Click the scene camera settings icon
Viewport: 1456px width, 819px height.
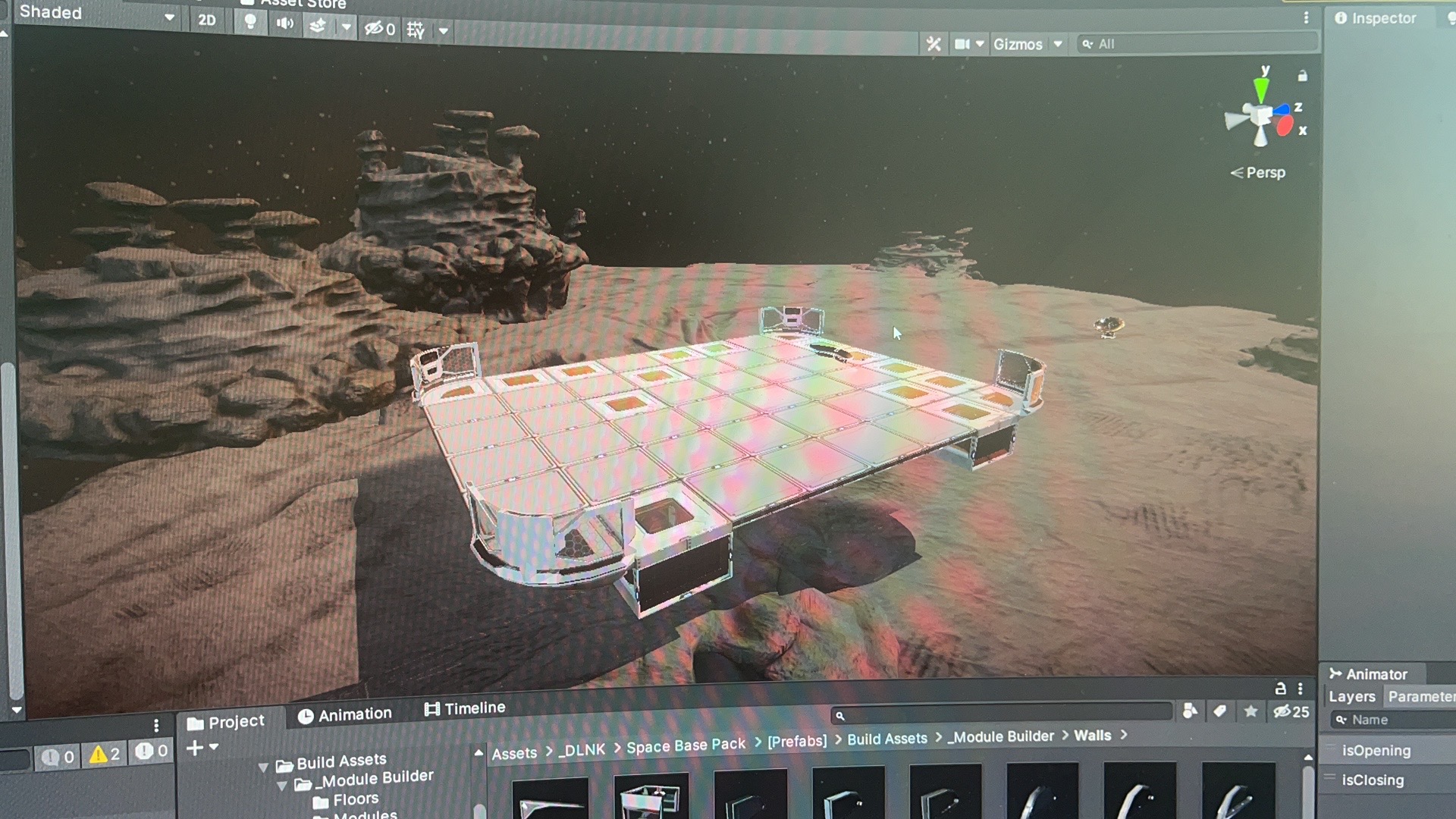(962, 44)
